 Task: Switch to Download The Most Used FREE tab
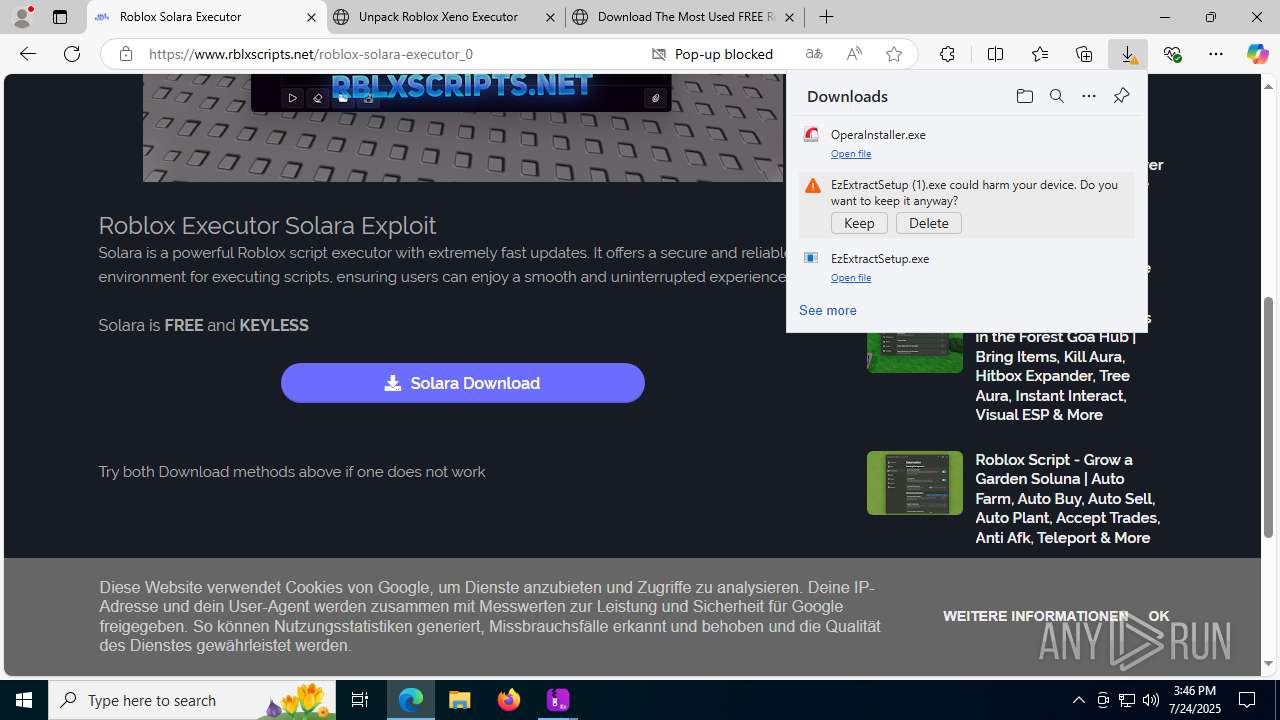click(x=685, y=17)
